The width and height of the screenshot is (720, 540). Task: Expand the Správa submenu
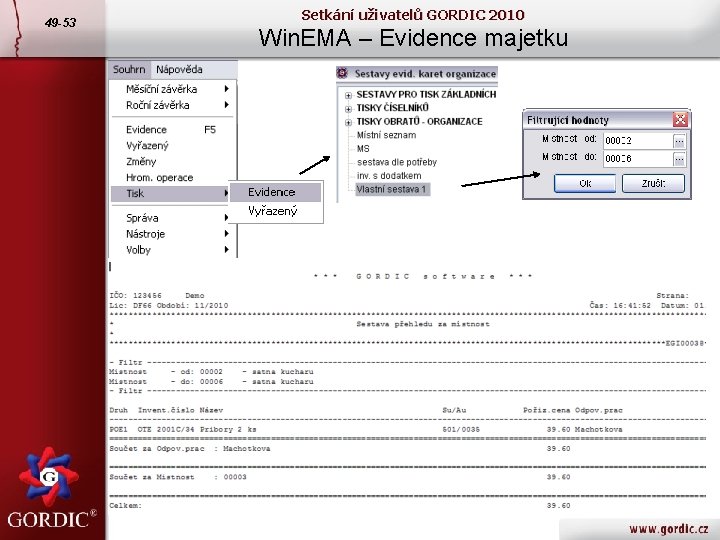coord(174,218)
